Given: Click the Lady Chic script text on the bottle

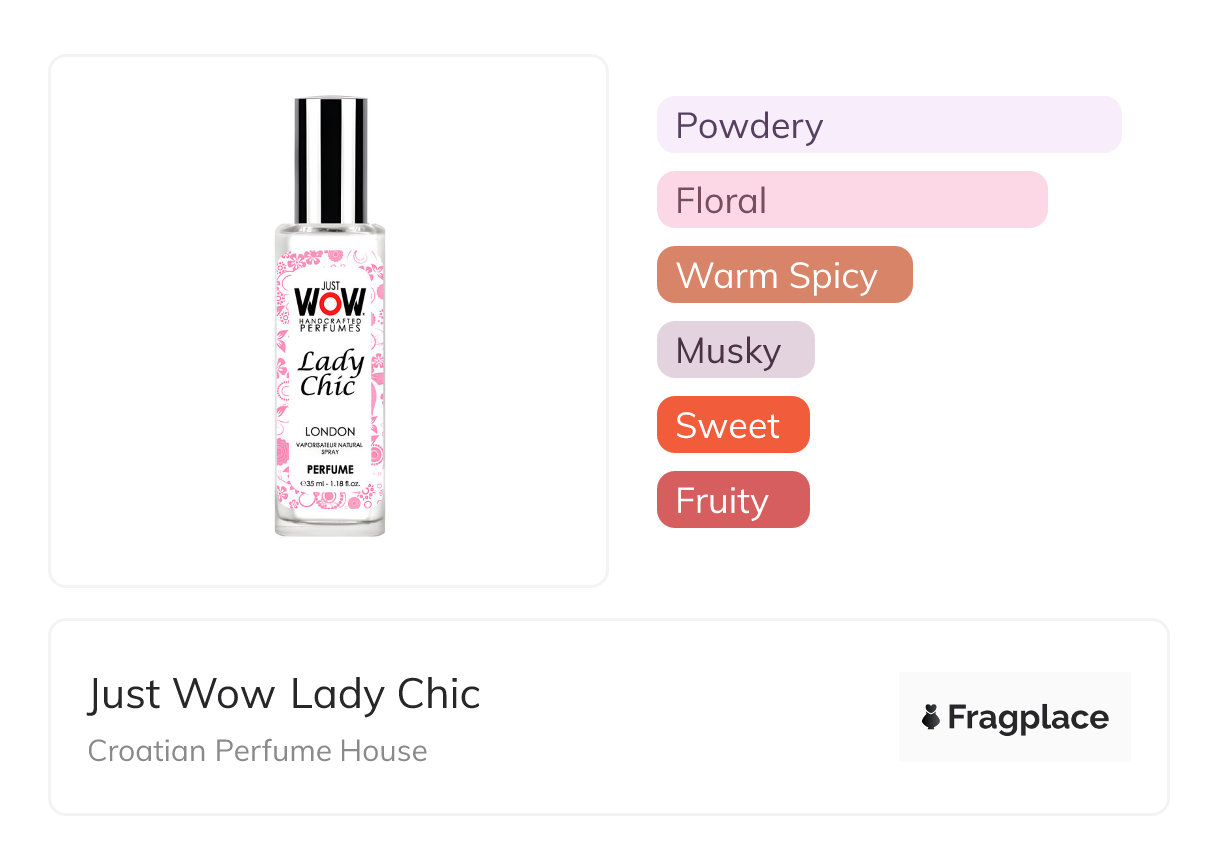Looking at the screenshot, I should (330, 373).
